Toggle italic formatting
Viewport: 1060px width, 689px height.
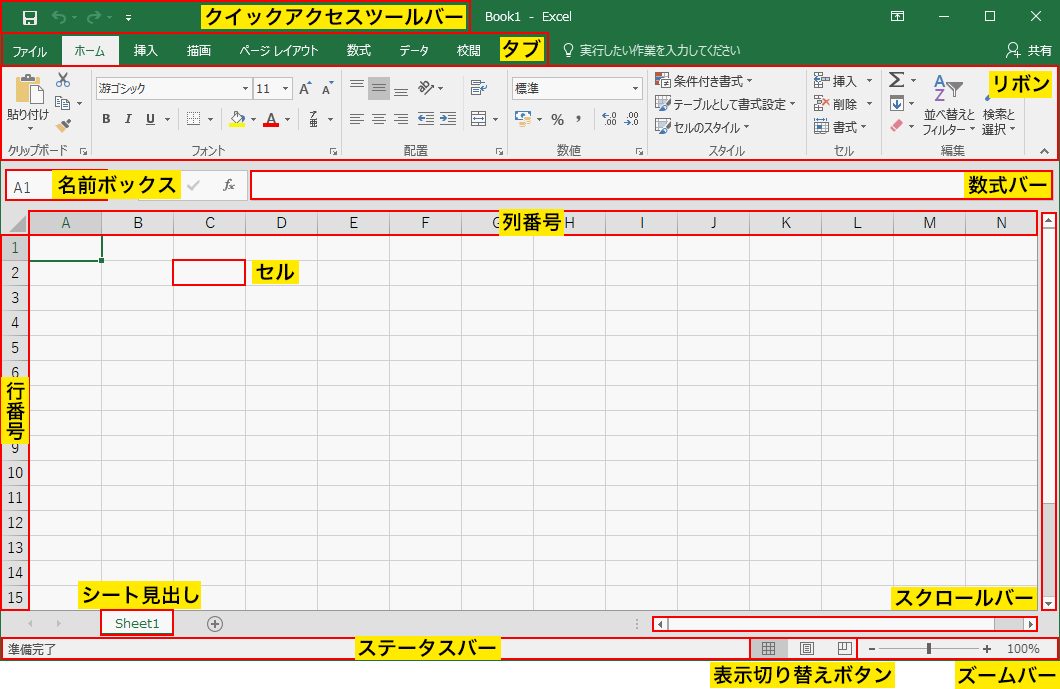click(x=128, y=119)
